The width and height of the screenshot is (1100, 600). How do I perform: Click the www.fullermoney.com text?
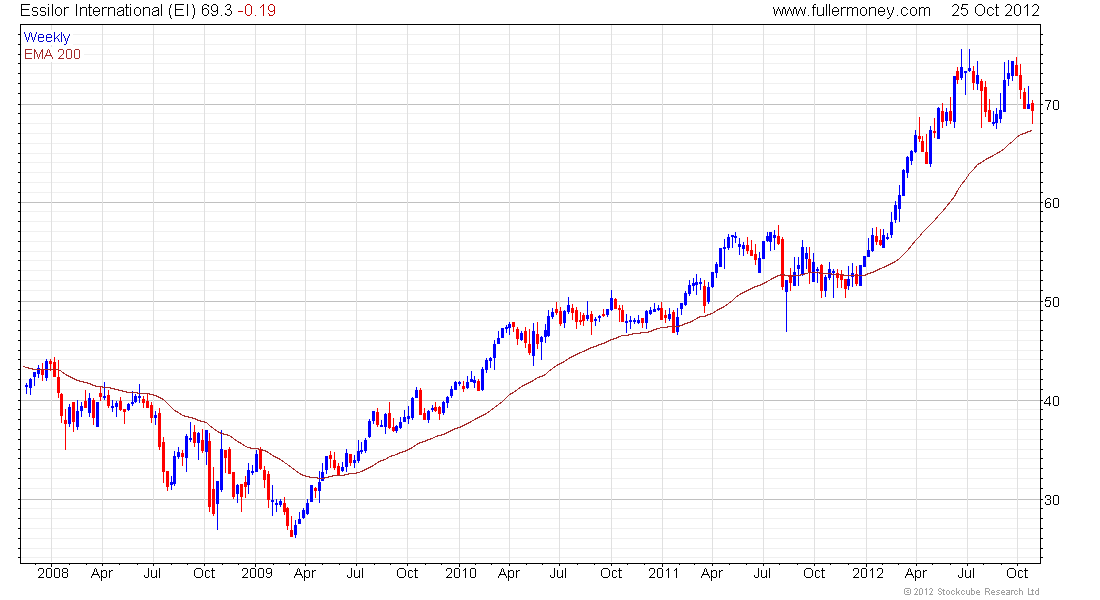pos(851,11)
